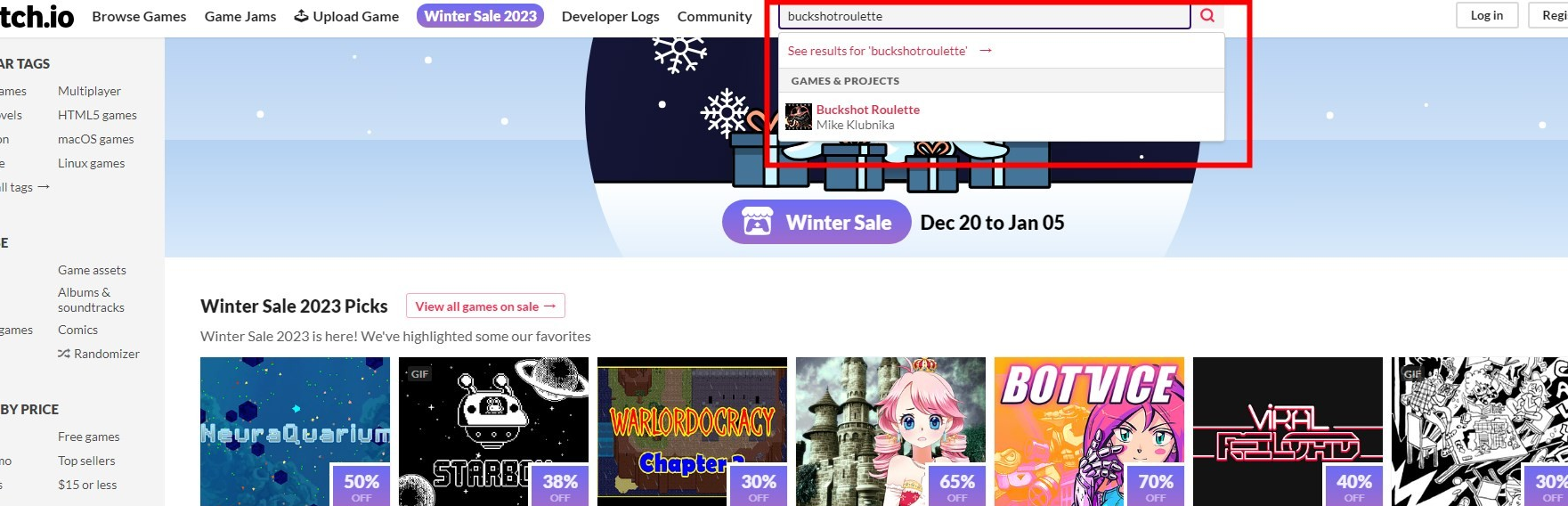This screenshot has height=506, width=1568.
Task: Filter by Free games
Action: coord(88,437)
